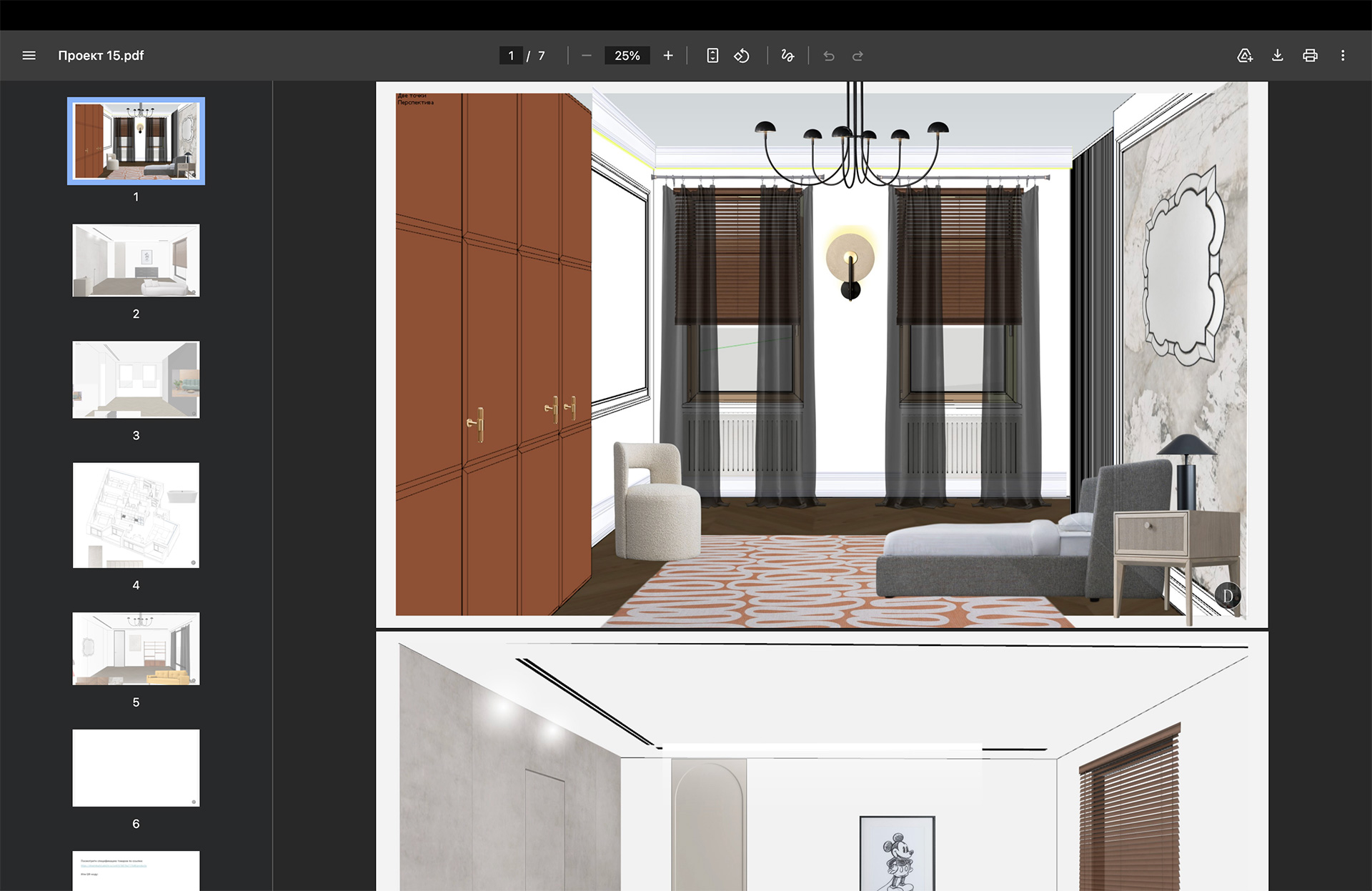Select page 1 thumbnail
Viewport: 1372px width, 891px height.
(136, 141)
